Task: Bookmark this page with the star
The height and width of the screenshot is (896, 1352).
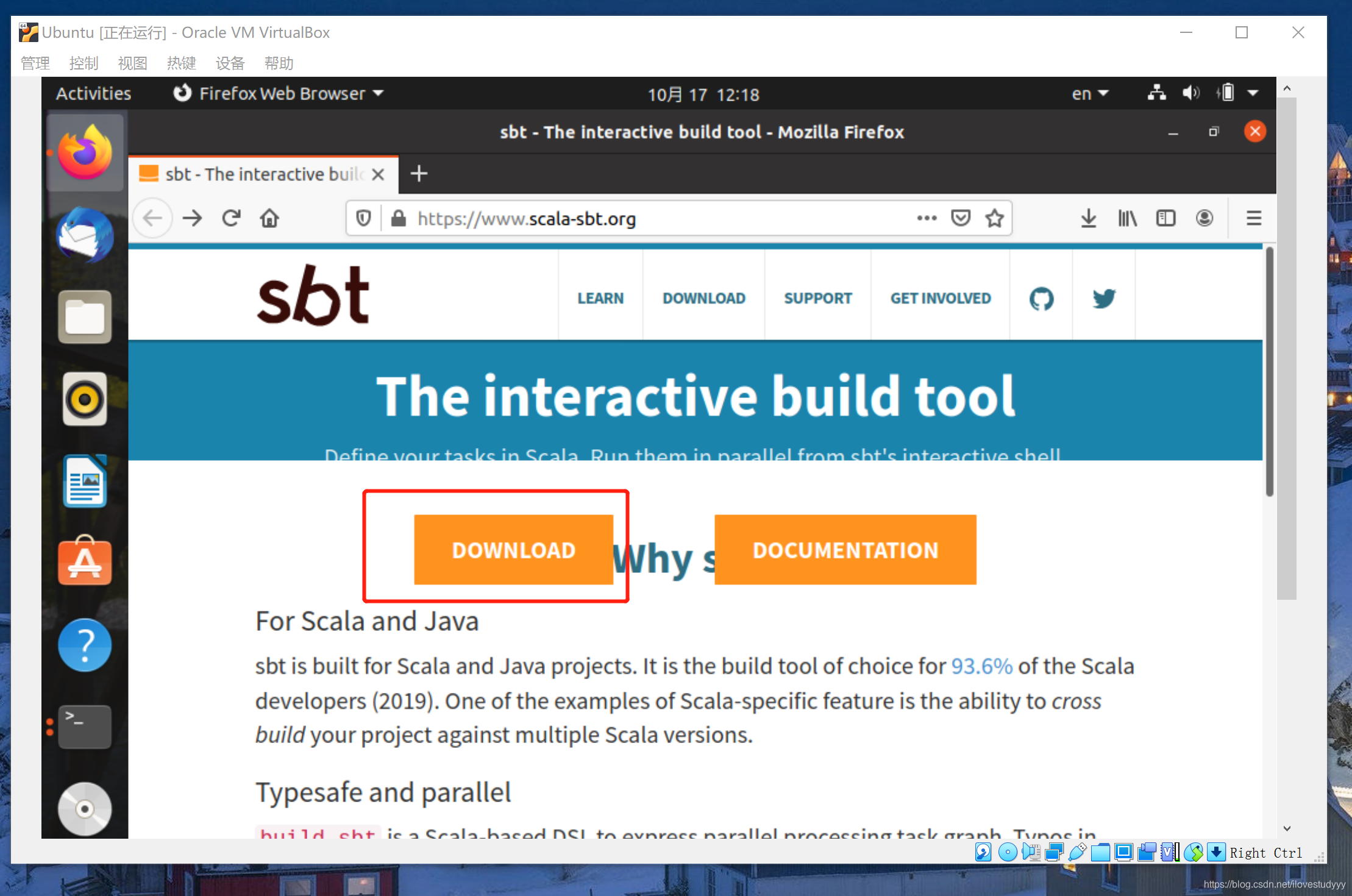Action: point(995,218)
